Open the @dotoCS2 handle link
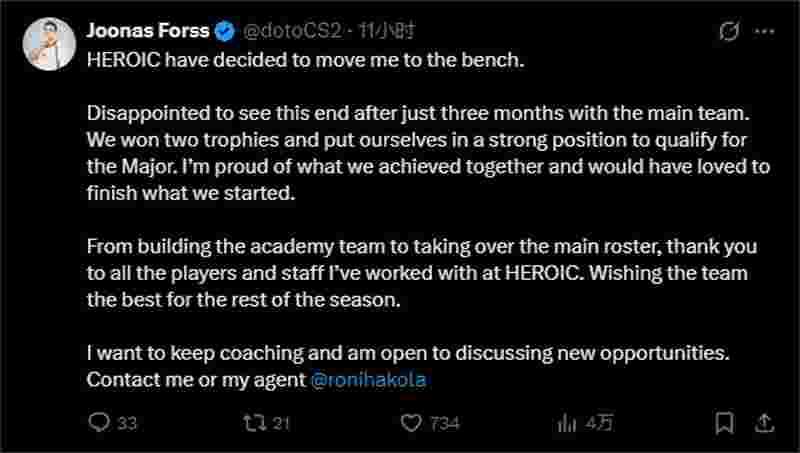The image size is (800, 453). pyautogui.click(x=292, y=31)
